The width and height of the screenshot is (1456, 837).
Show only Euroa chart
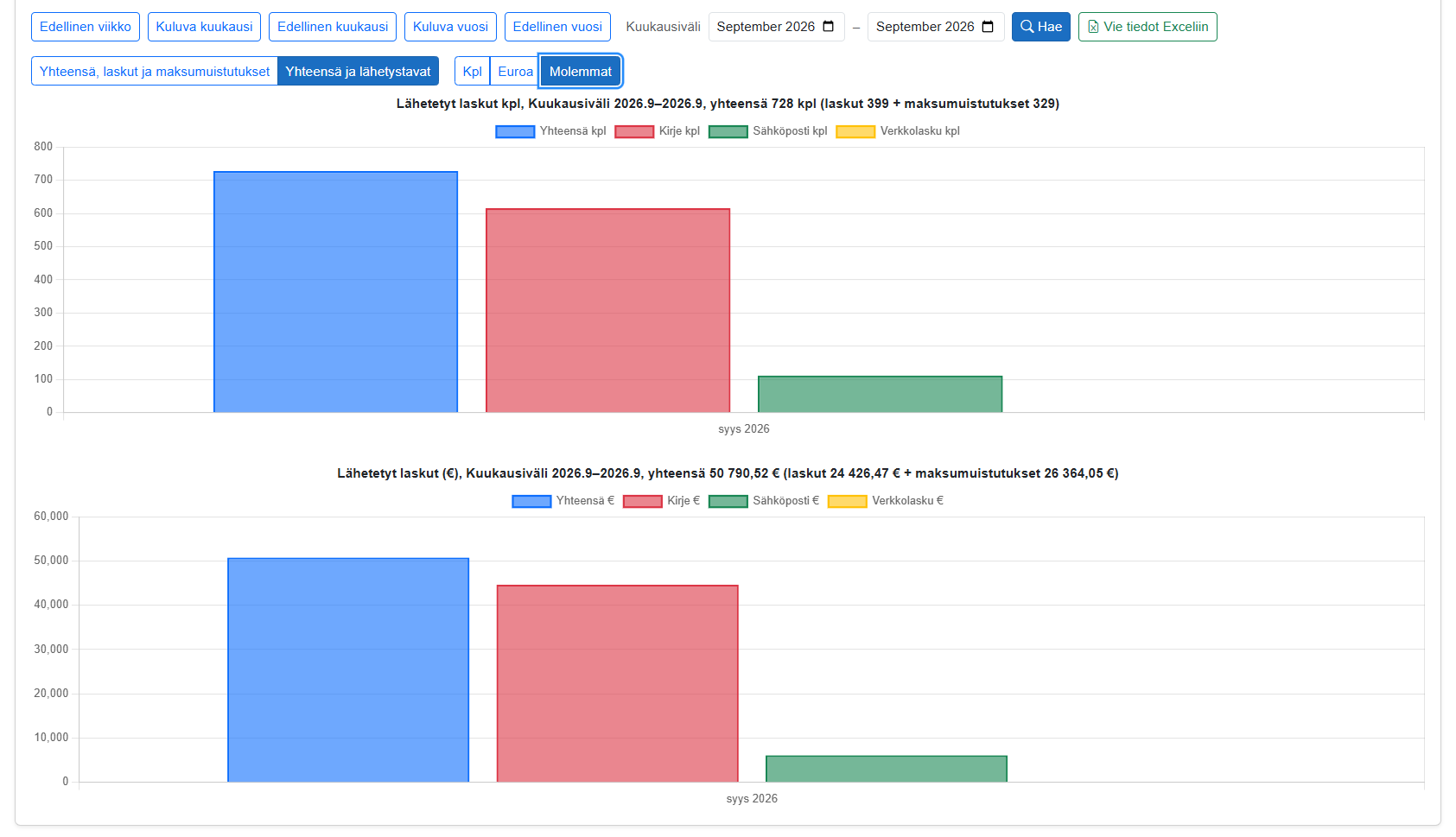pyautogui.click(x=515, y=72)
